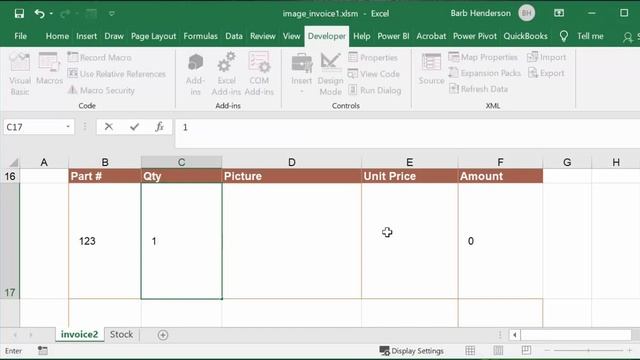Image resolution: width=640 pixels, height=360 pixels.
Task: Open Expansion Packs
Action: (x=484, y=73)
